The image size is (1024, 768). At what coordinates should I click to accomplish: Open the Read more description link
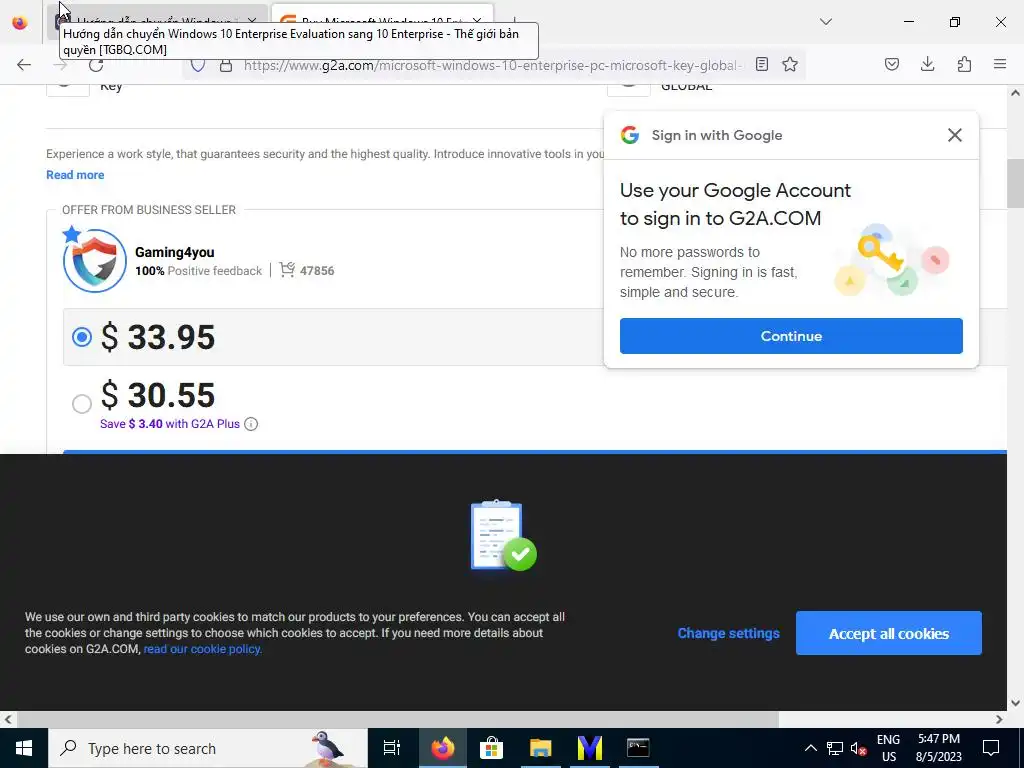pos(75,175)
